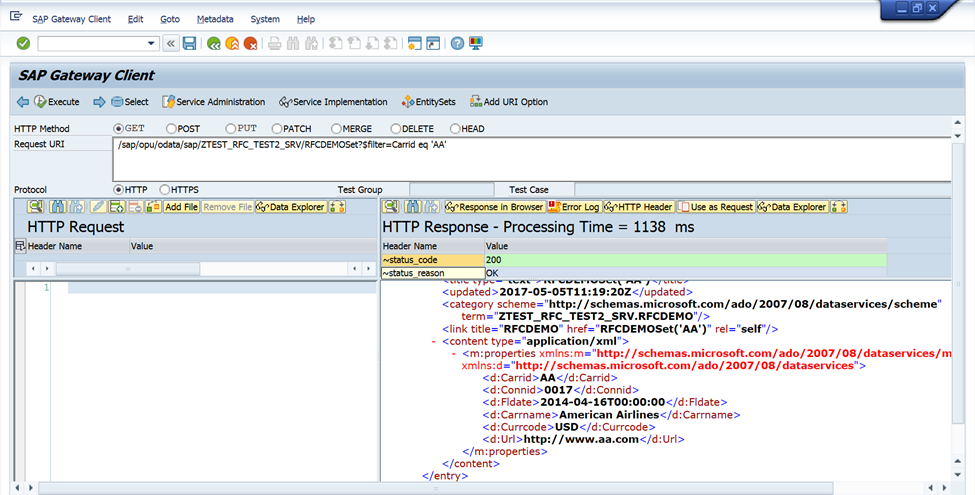Open Service Implementation
This screenshot has width=975, height=495.
[x=333, y=102]
